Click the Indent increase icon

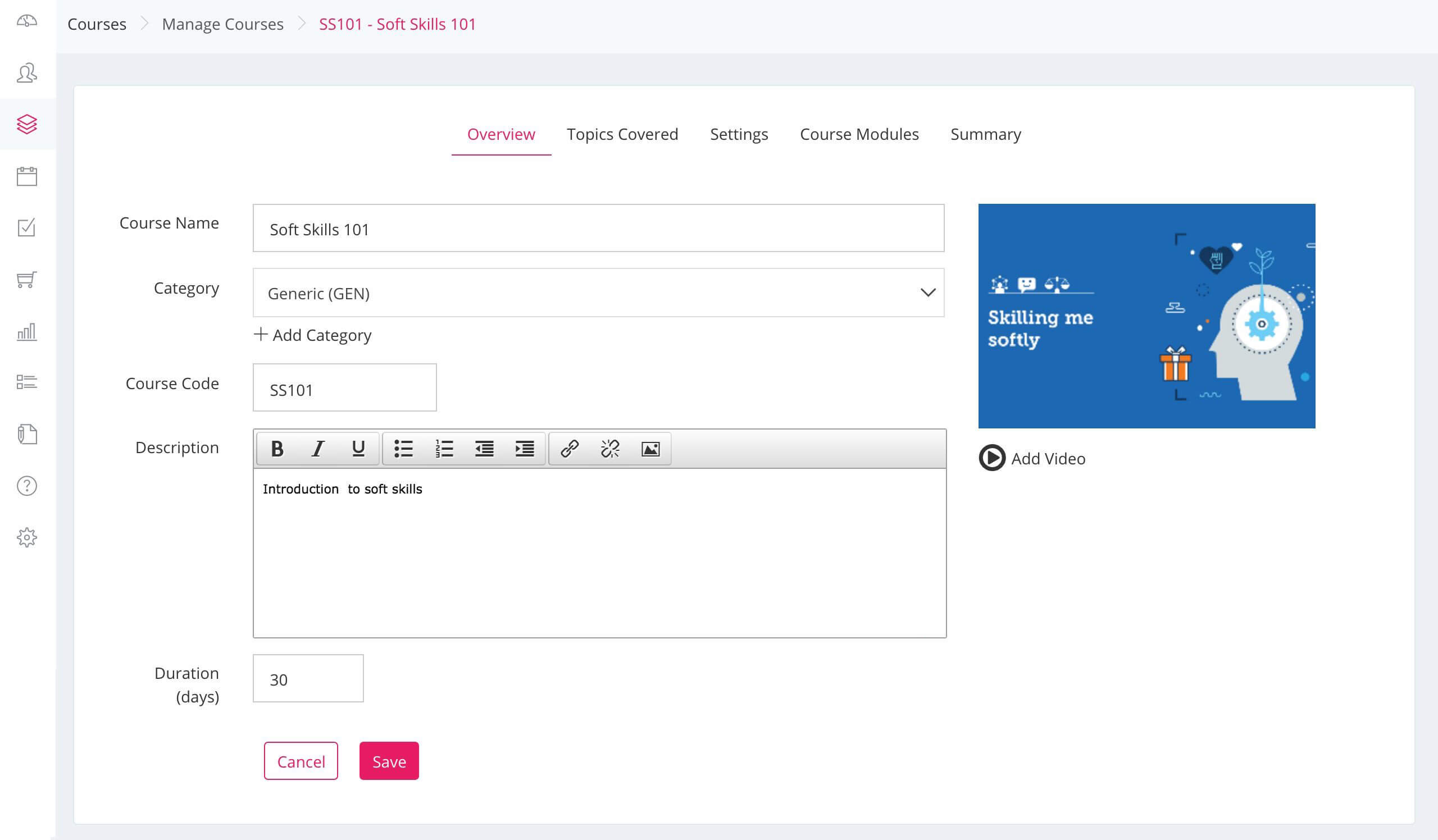click(525, 448)
